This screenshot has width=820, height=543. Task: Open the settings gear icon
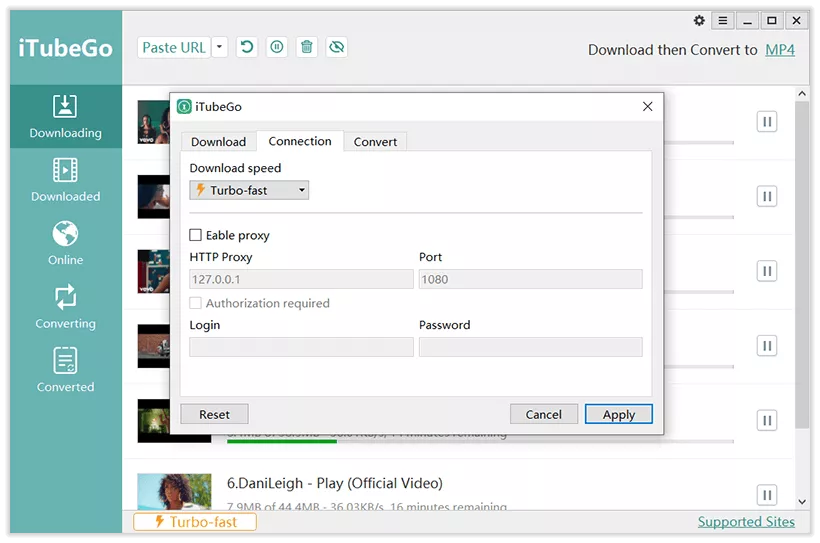click(699, 21)
